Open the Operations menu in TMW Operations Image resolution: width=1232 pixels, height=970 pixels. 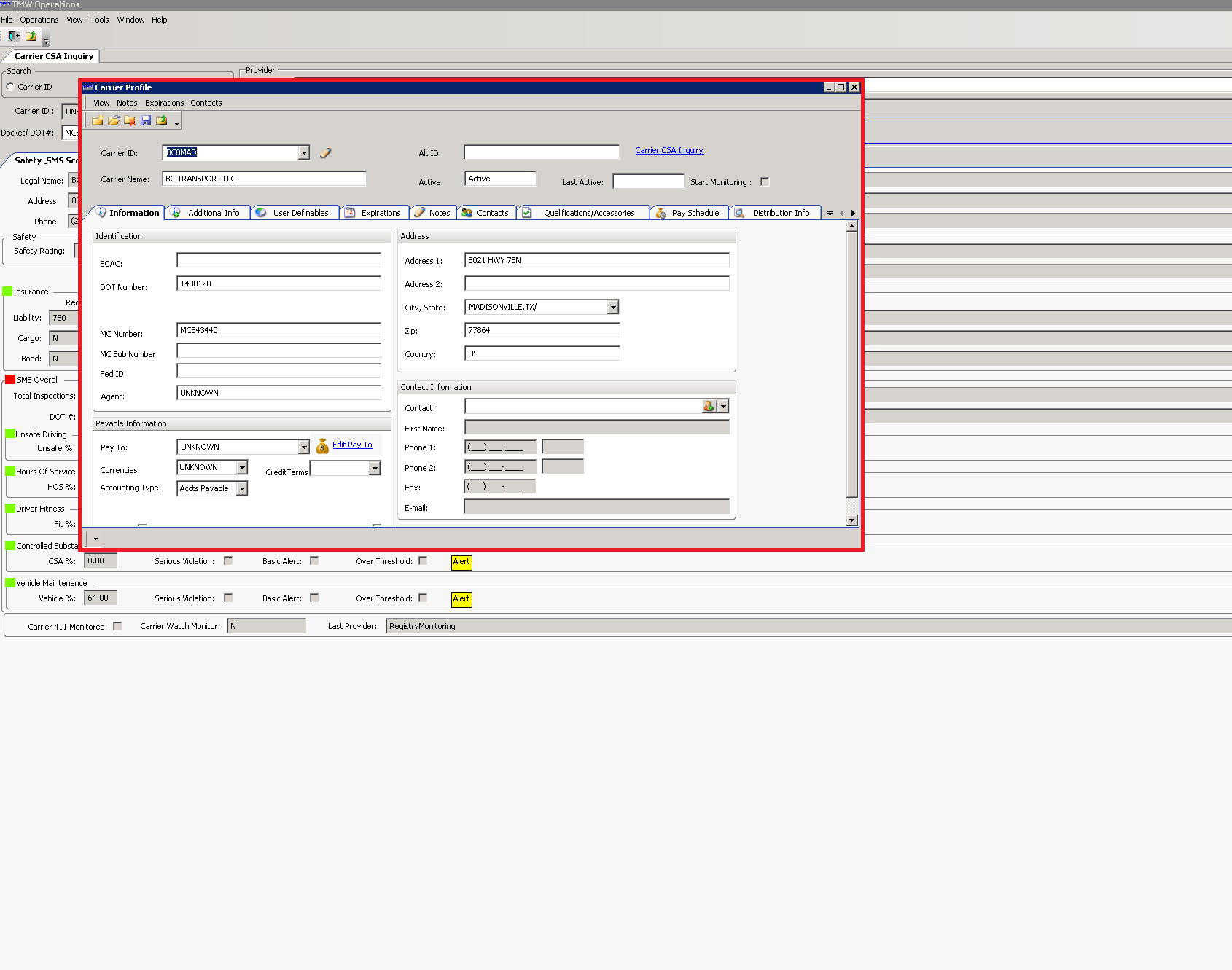coord(39,20)
